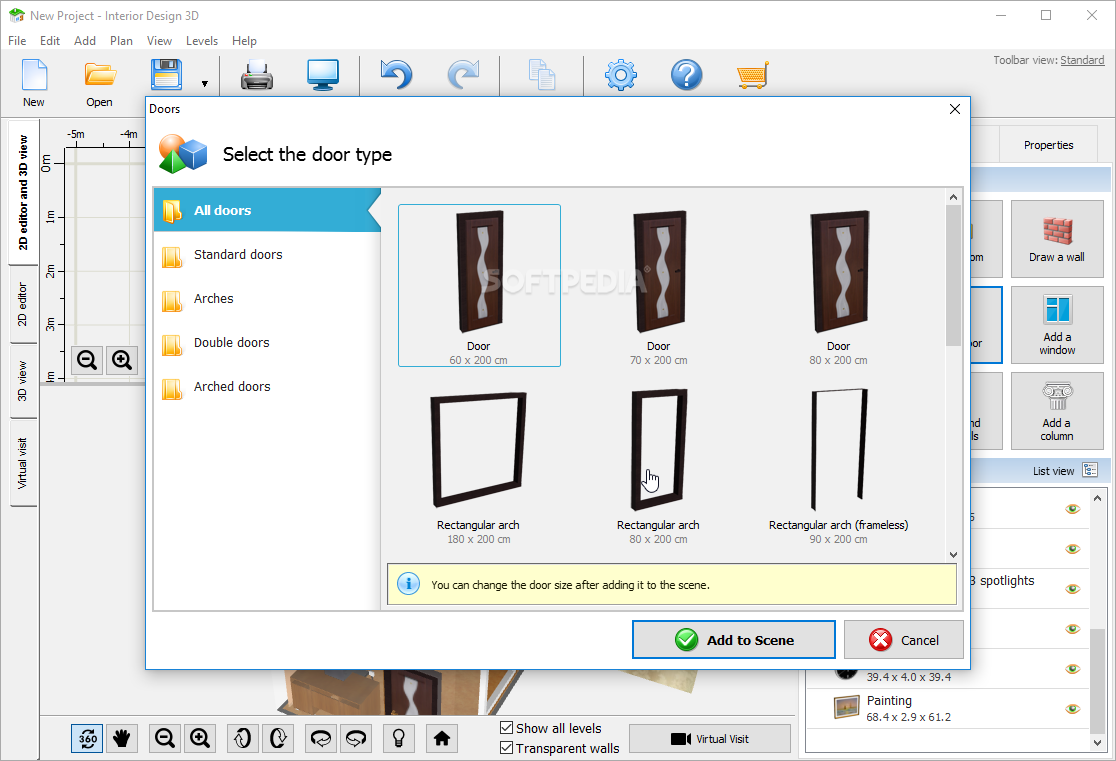Zoom in on the 2D plan

tap(122, 360)
